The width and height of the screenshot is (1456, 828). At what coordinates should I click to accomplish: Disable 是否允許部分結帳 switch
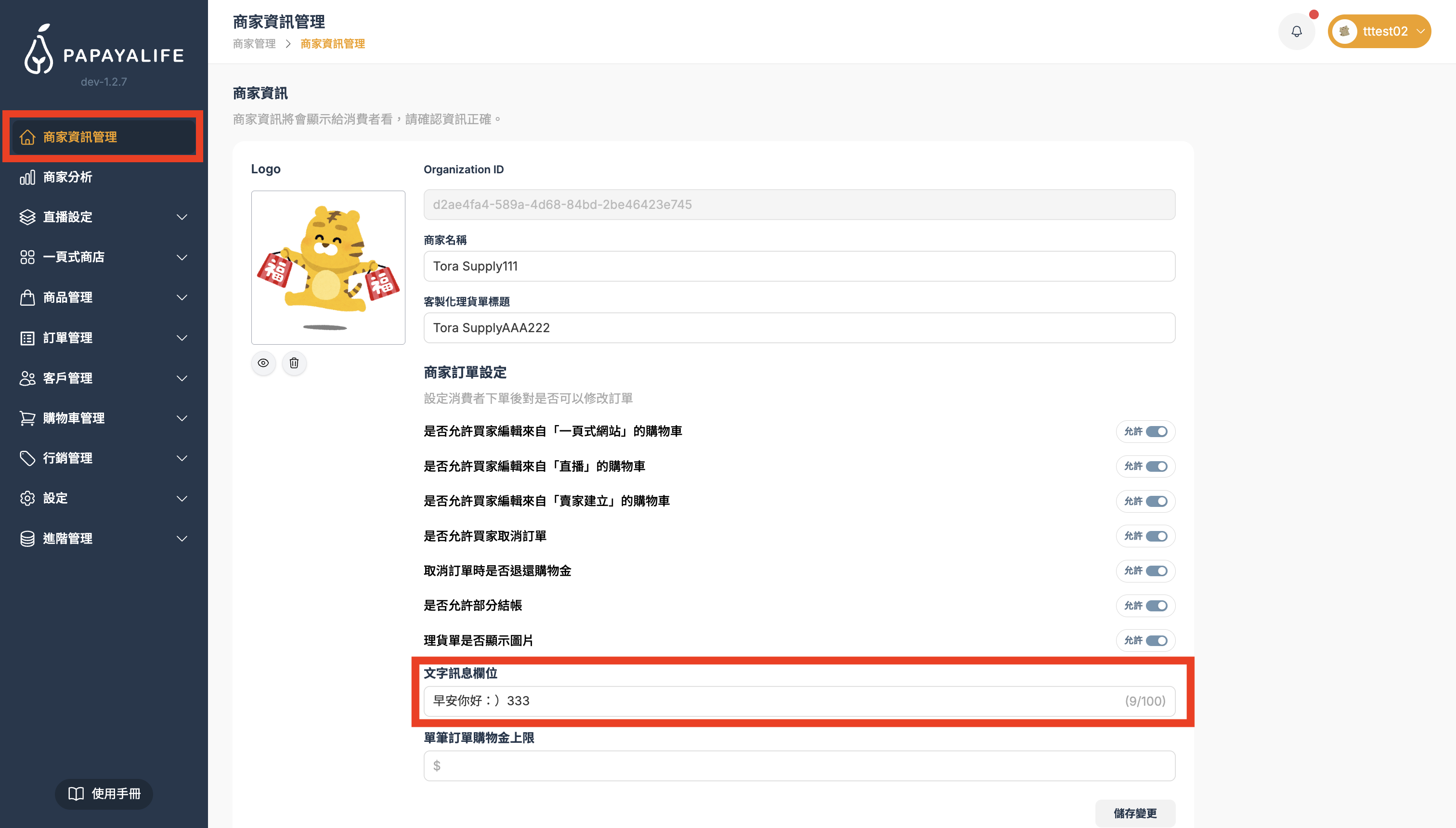pyautogui.click(x=1156, y=606)
